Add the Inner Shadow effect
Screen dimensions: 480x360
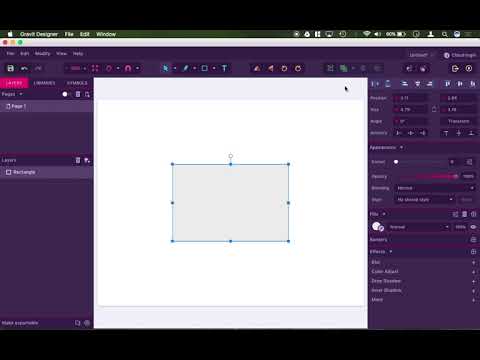click(473, 291)
